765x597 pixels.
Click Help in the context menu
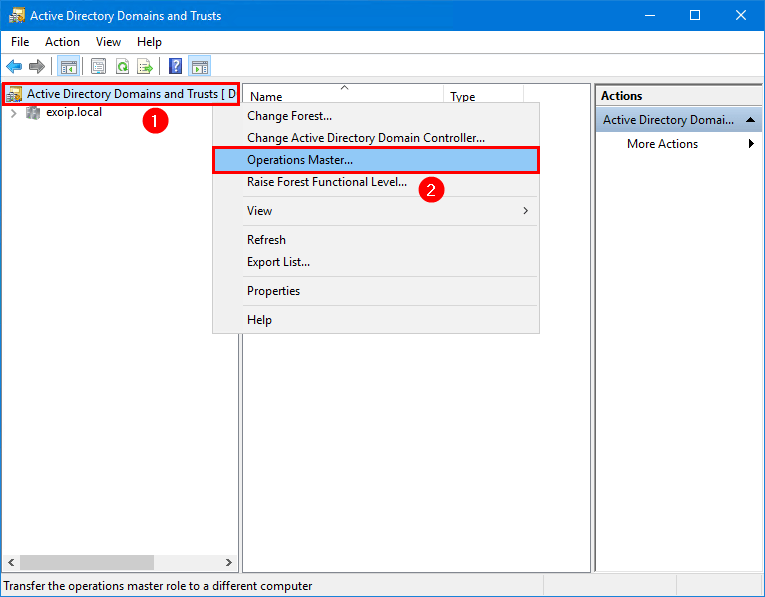(376, 320)
